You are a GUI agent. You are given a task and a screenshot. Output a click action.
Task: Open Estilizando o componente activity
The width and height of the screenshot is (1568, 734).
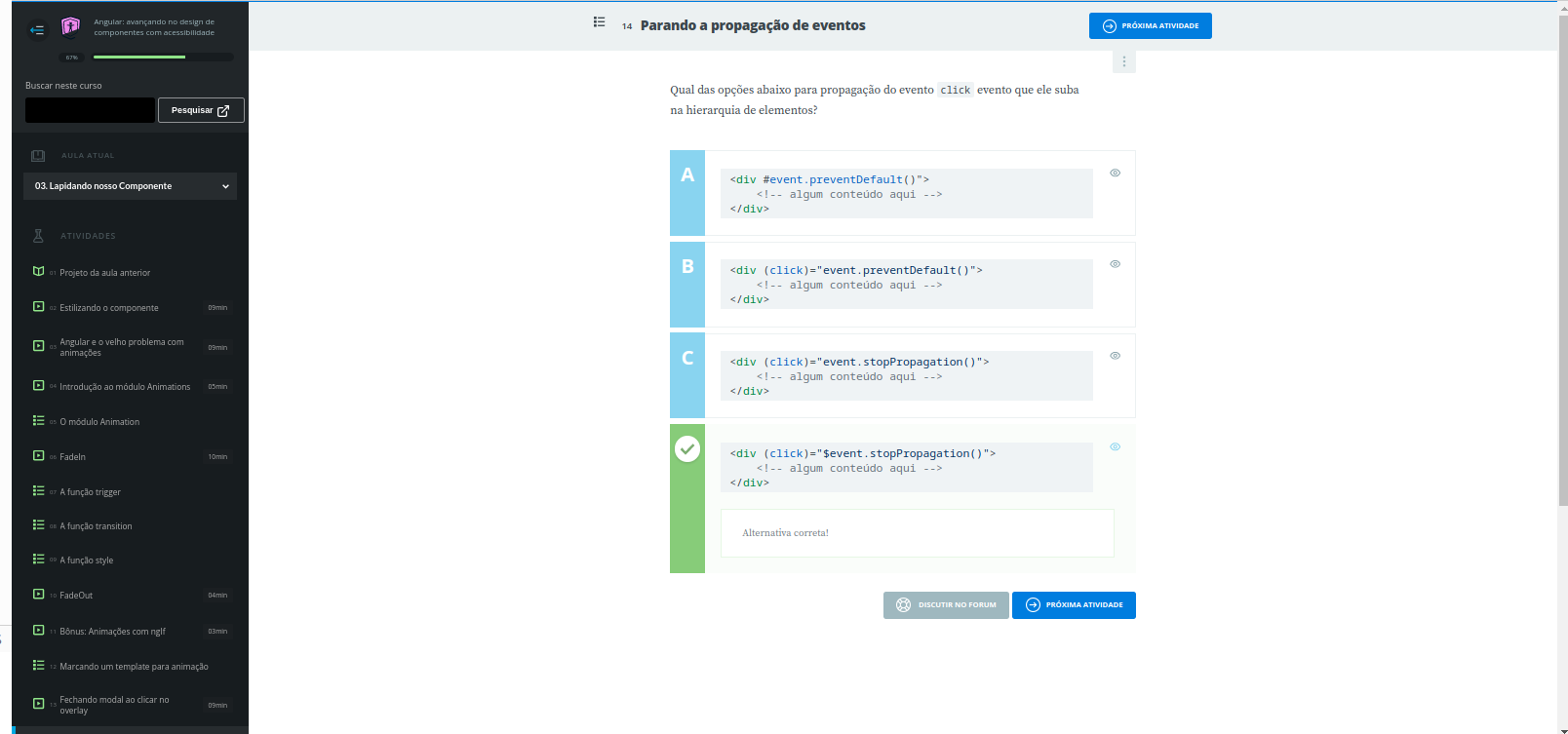[109, 308]
